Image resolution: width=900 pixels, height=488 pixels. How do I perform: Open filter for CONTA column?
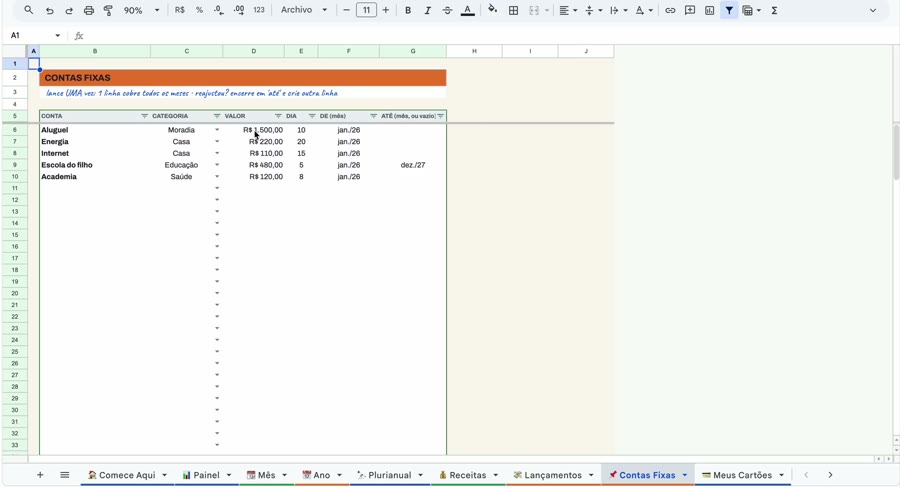144,116
